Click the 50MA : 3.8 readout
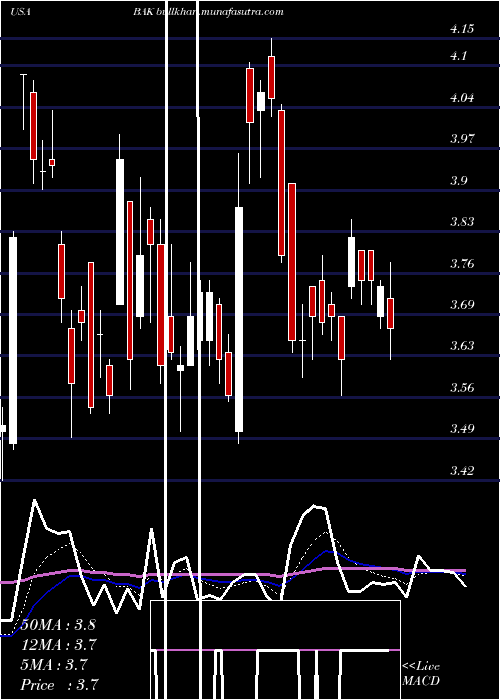 (x=58, y=625)
